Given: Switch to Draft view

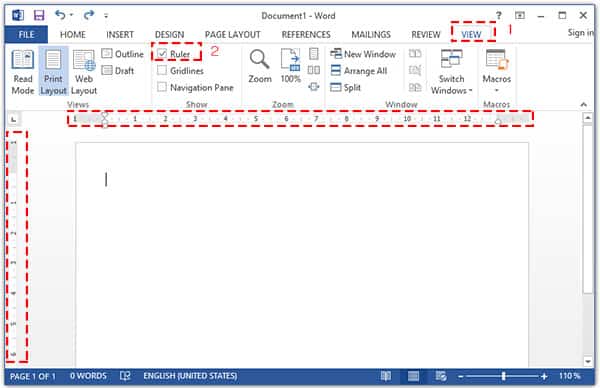Looking at the screenshot, I should pos(118,71).
